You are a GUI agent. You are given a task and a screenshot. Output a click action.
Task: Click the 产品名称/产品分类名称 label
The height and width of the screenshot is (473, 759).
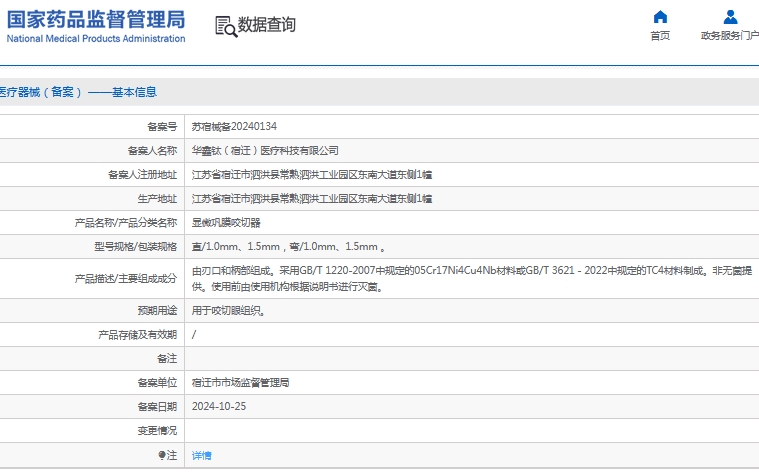[126, 223]
